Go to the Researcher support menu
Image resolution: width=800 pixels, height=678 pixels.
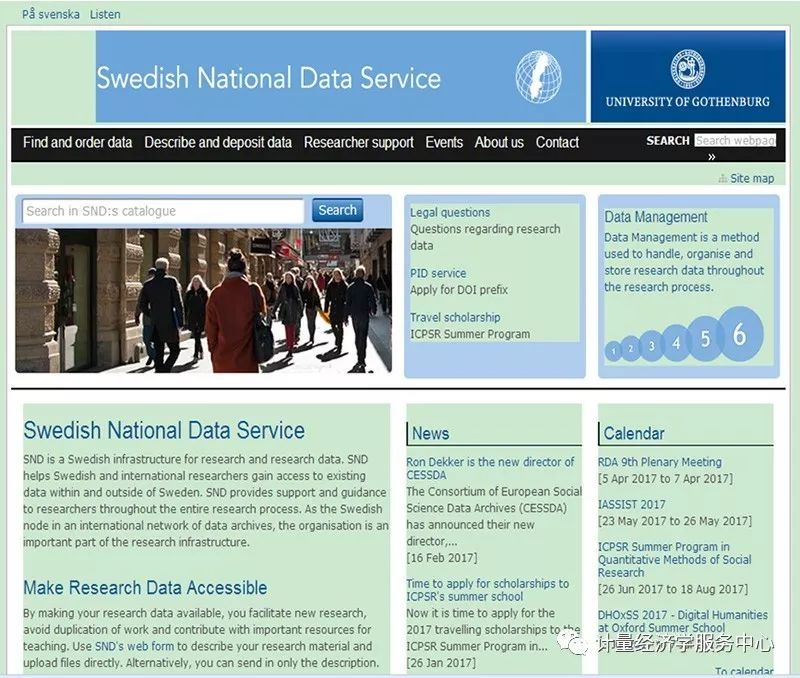[358, 142]
